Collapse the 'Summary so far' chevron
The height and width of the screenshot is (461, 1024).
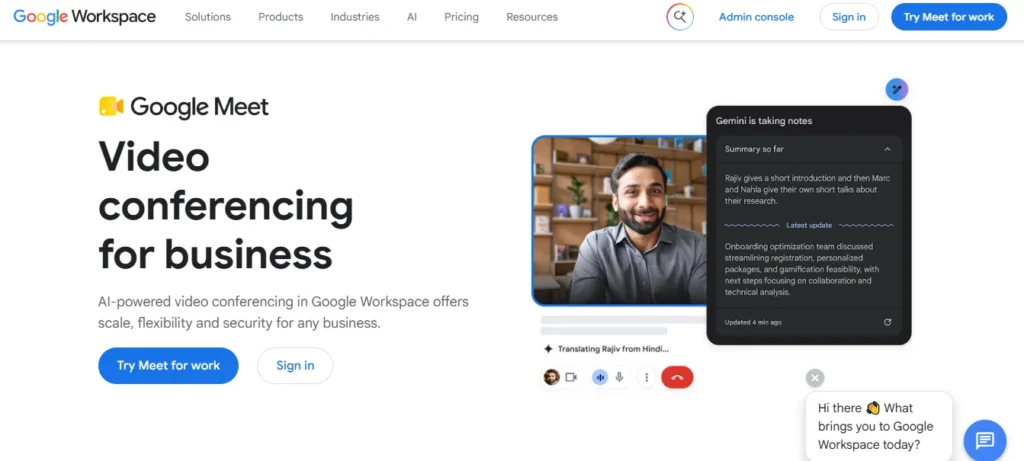pos(888,150)
